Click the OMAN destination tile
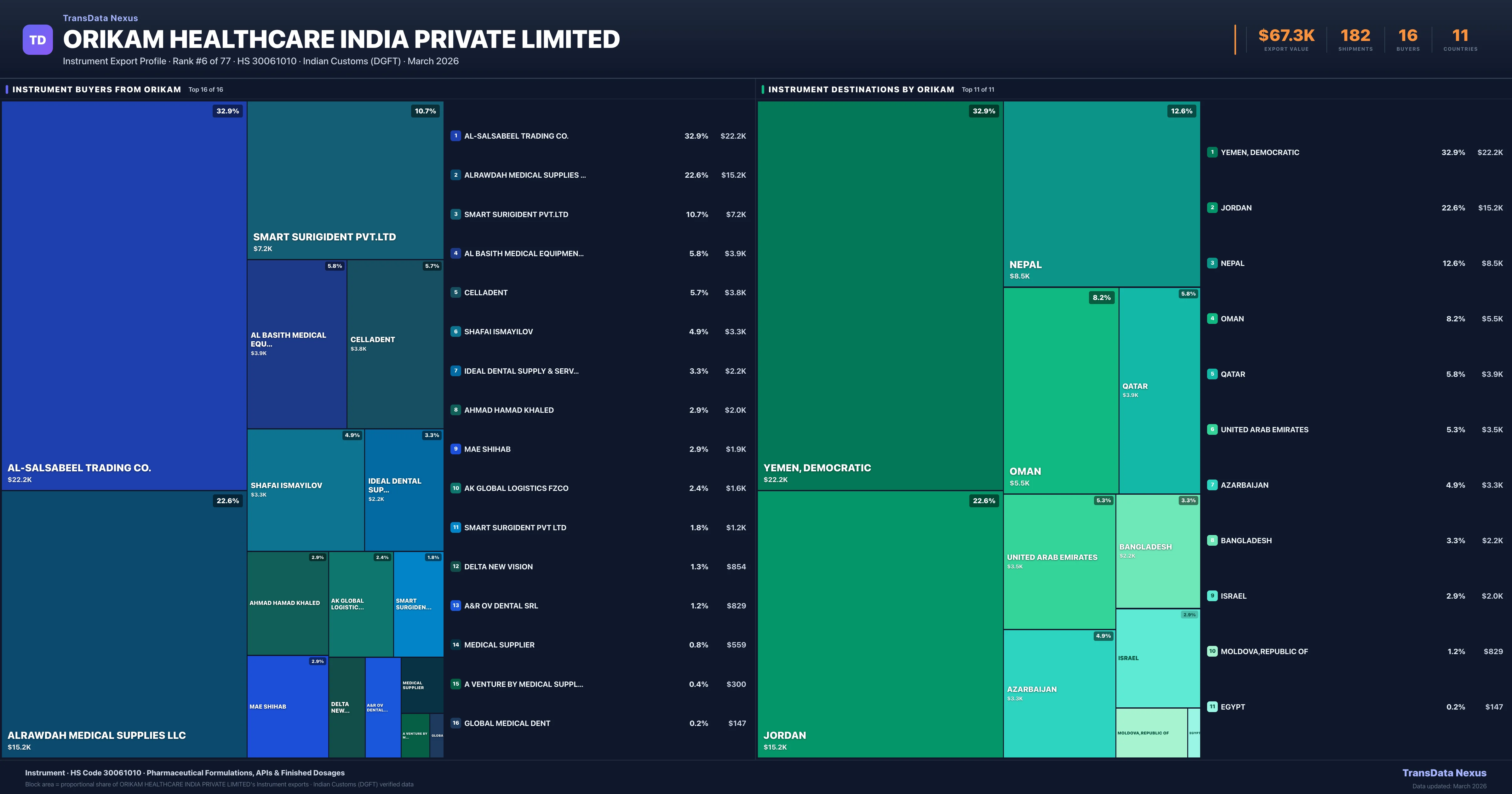This screenshot has width=1512, height=794. click(x=1061, y=390)
